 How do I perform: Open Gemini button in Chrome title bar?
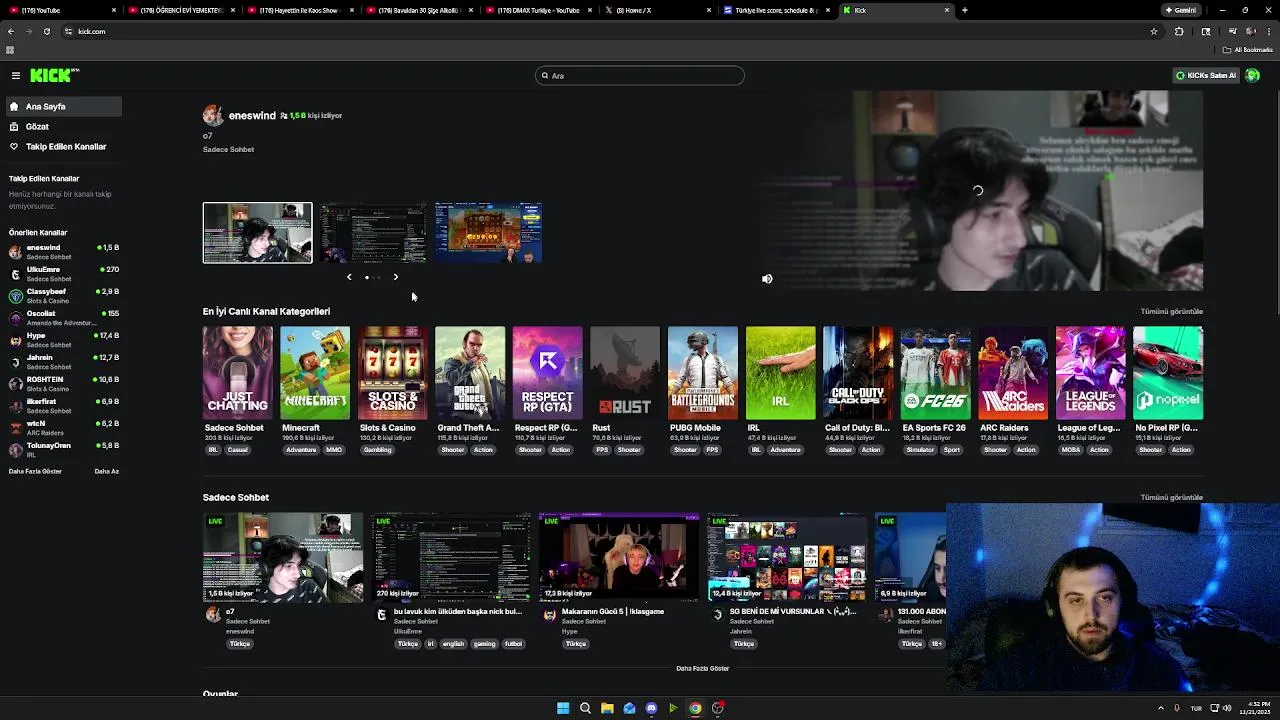[1181, 10]
